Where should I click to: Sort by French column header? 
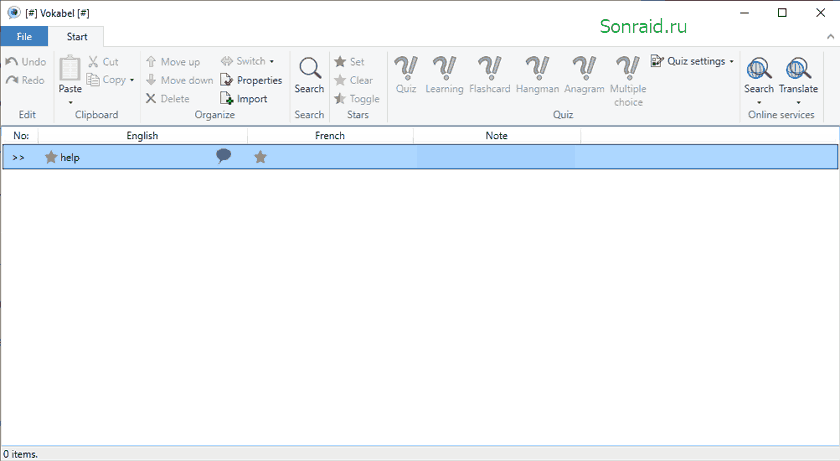[330, 135]
